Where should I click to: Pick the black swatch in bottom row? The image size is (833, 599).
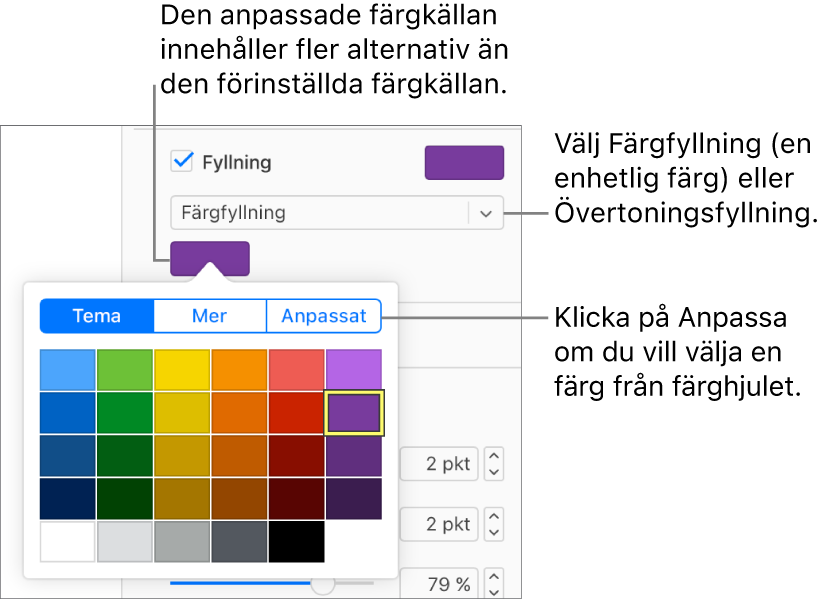tap(296, 541)
